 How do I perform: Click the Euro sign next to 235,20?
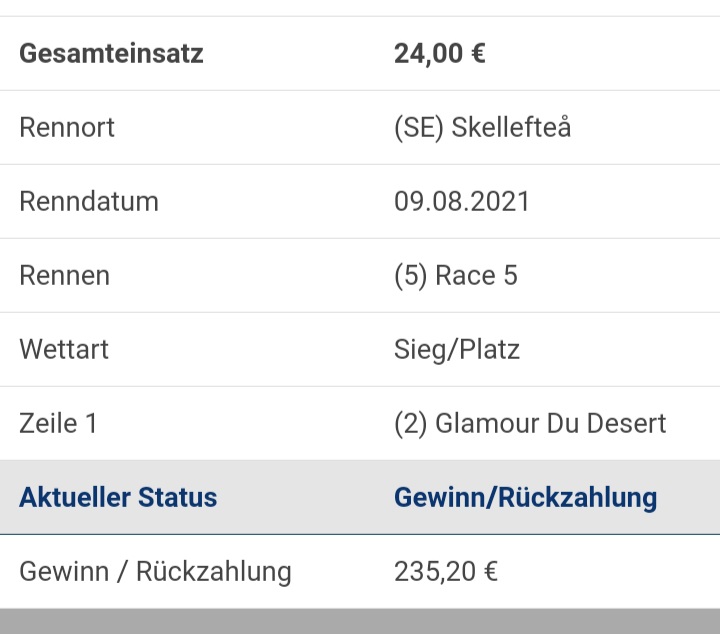coord(491,572)
